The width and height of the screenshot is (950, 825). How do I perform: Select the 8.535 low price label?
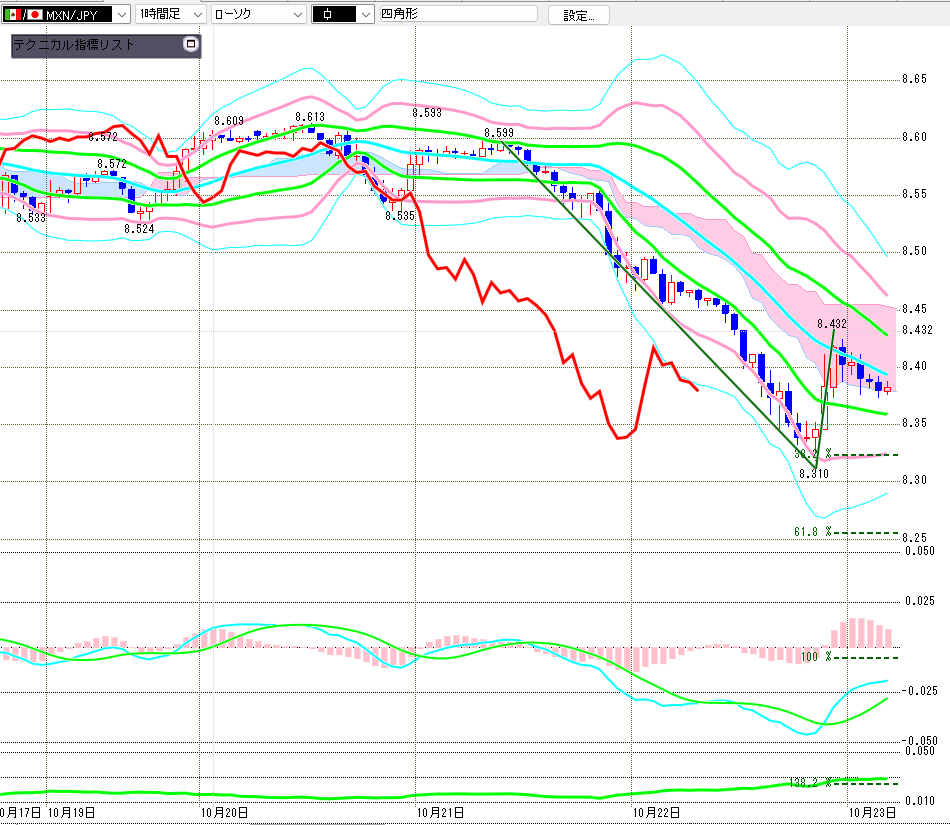400,216
